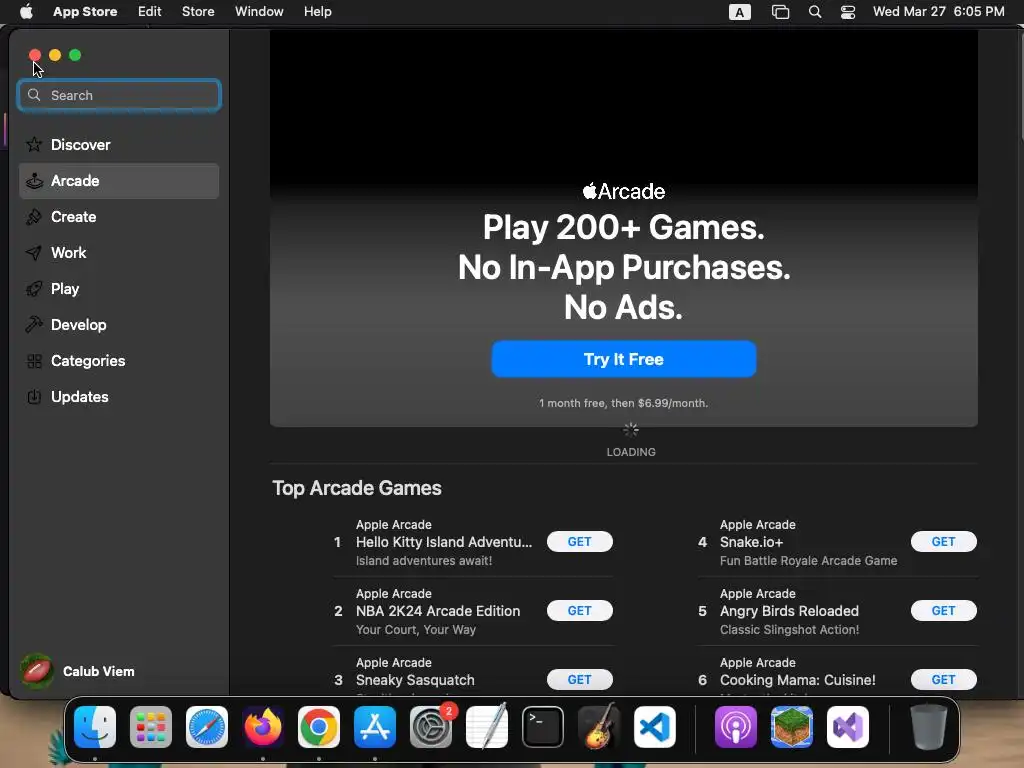Click the Calub Viem account name
The height and width of the screenshot is (768, 1024).
[x=99, y=671]
